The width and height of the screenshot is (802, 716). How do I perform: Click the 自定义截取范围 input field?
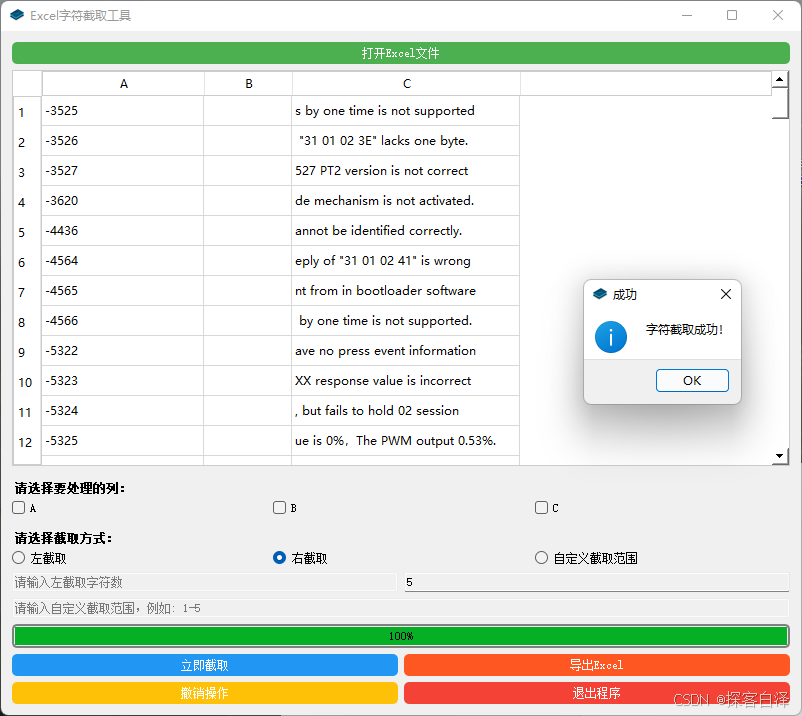(x=400, y=608)
